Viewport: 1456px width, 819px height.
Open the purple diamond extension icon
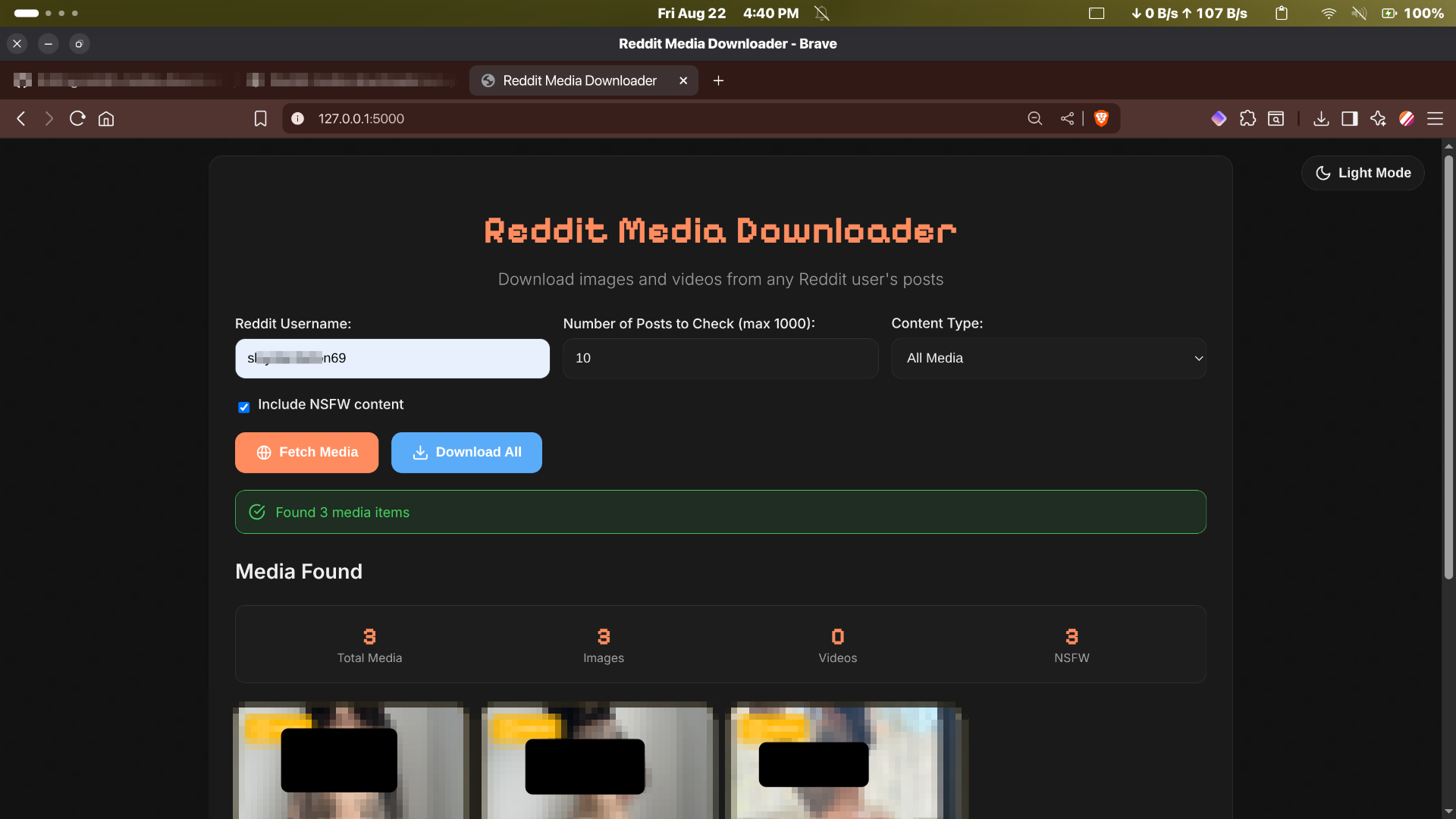[x=1219, y=119]
